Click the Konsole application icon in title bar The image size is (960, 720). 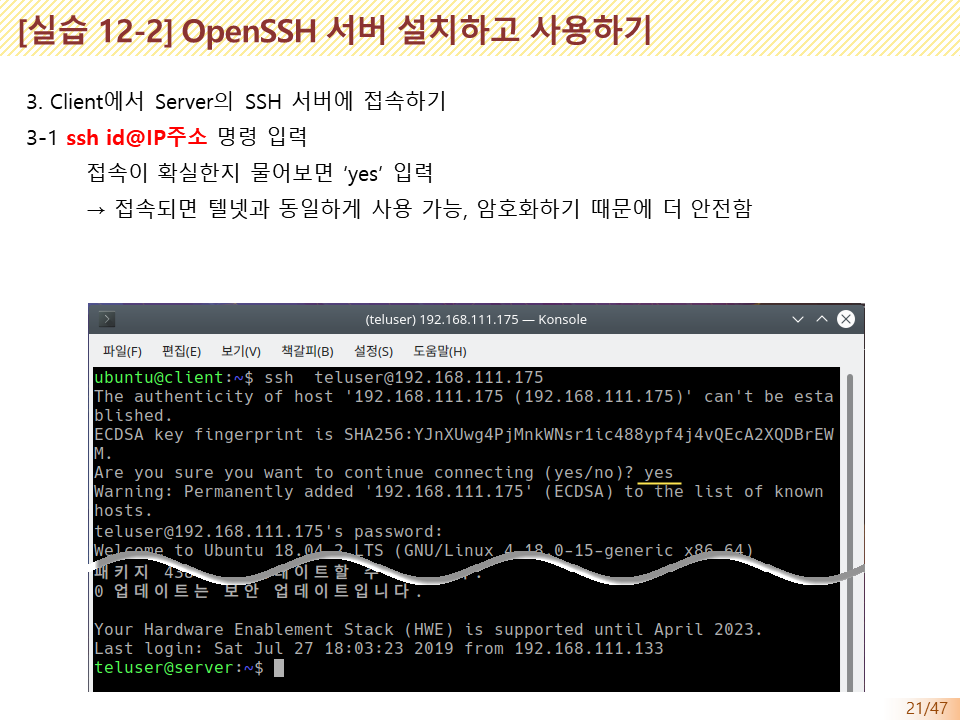pos(105,319)
